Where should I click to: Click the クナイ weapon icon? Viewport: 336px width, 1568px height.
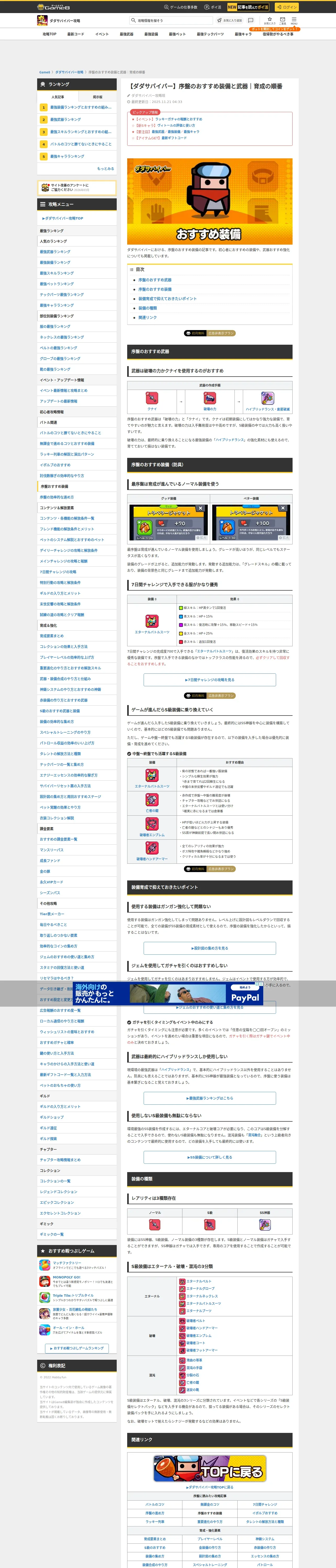tap(152, 397)
